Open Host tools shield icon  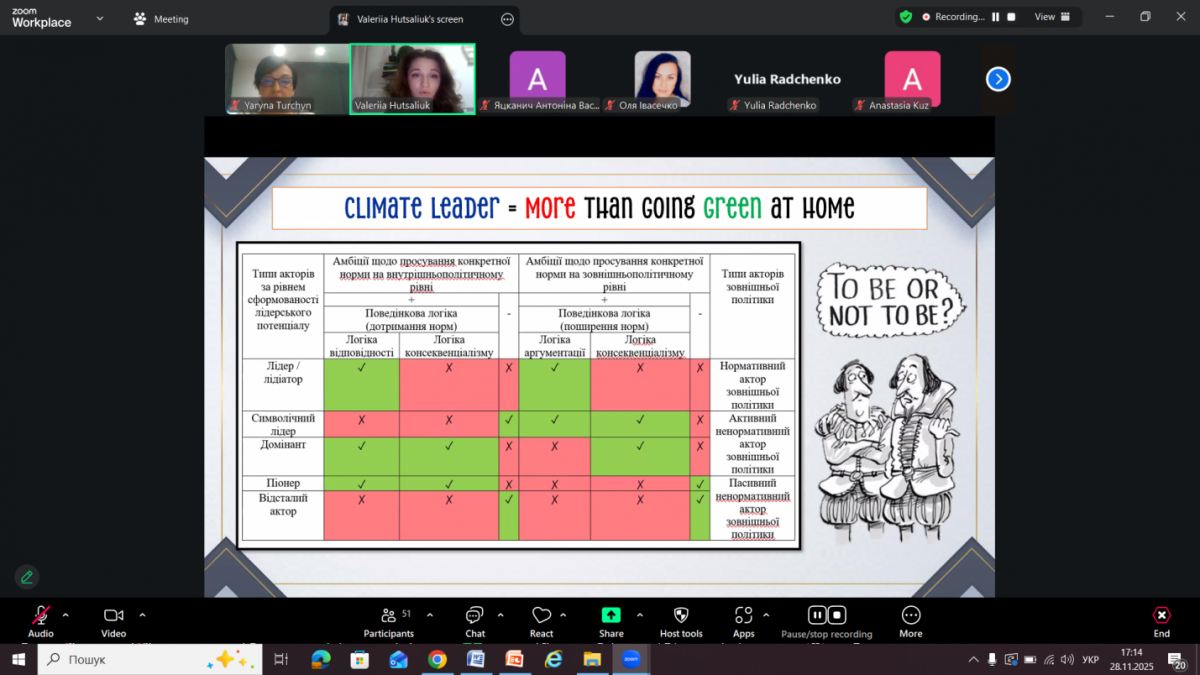click(681, 615)
